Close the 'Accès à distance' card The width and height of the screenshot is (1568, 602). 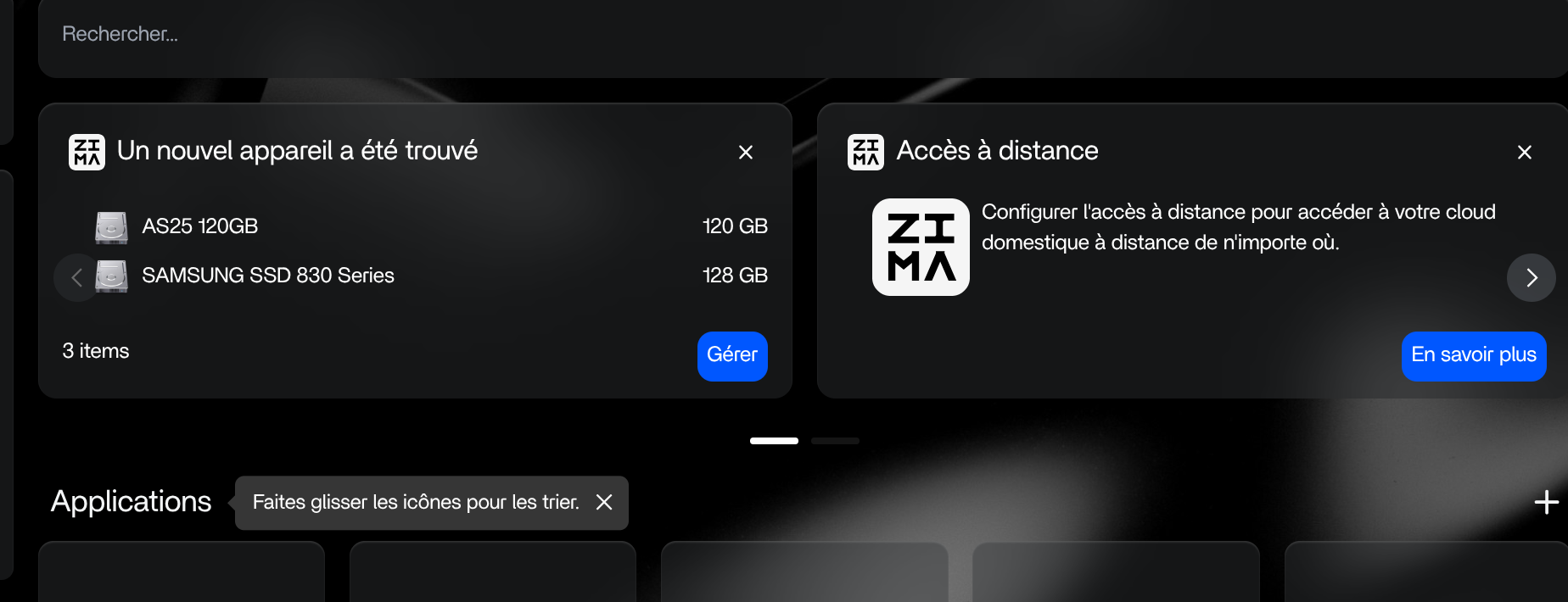(x=1524, y=152)
